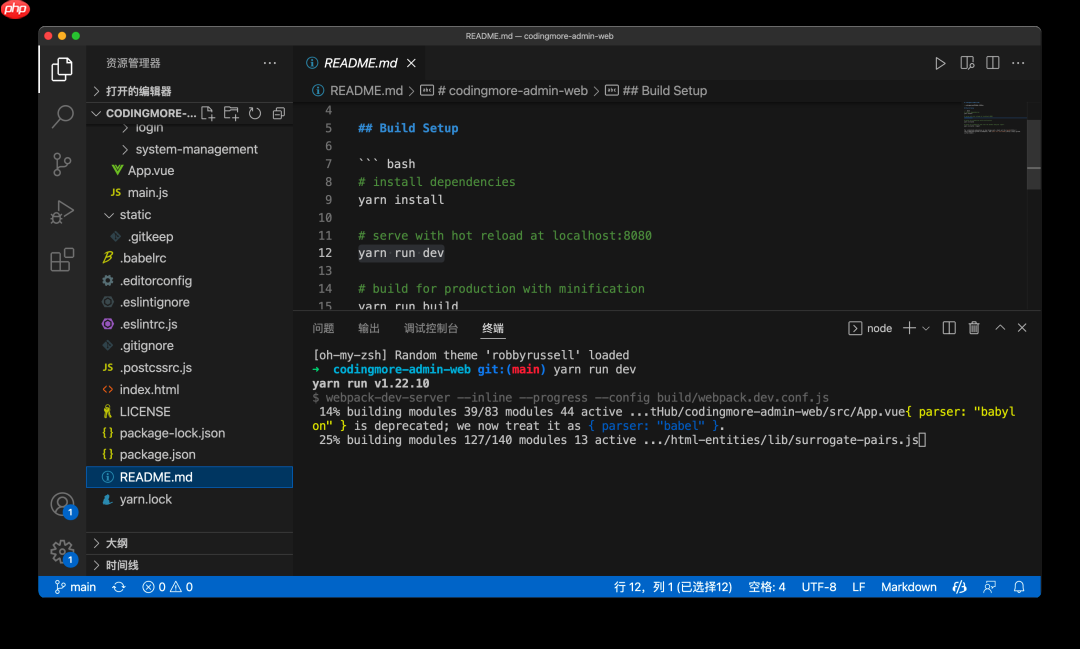Open the Search view in activity bar
This screenshot has height=649, width=1080.
62,116
